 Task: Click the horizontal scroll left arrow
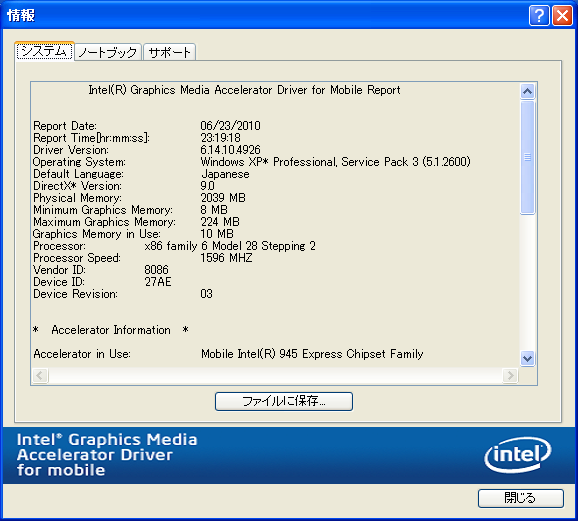(x=40, y=376)
